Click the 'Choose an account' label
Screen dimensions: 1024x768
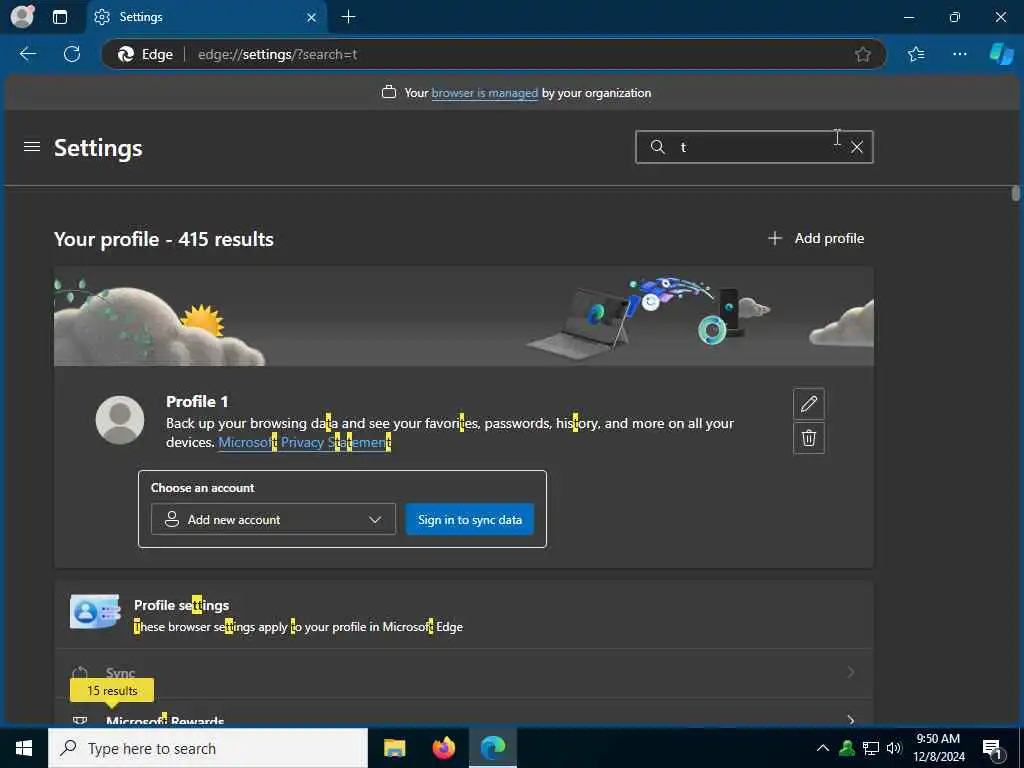point(202,488)
